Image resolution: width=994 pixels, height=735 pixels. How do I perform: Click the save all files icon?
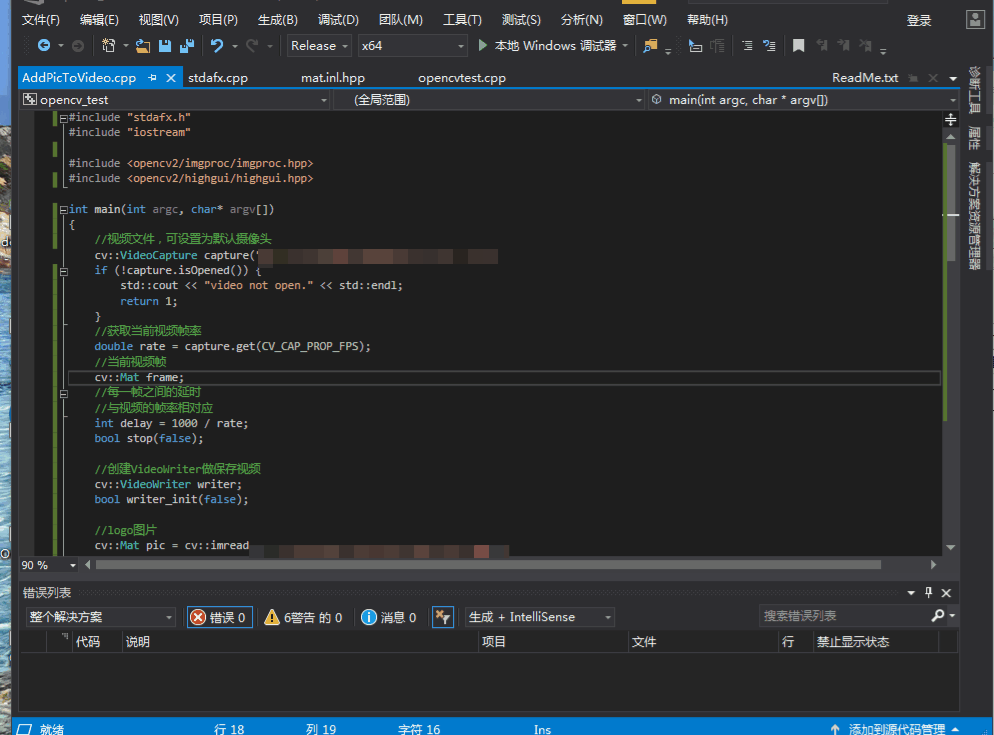click(x=186, y=46)
